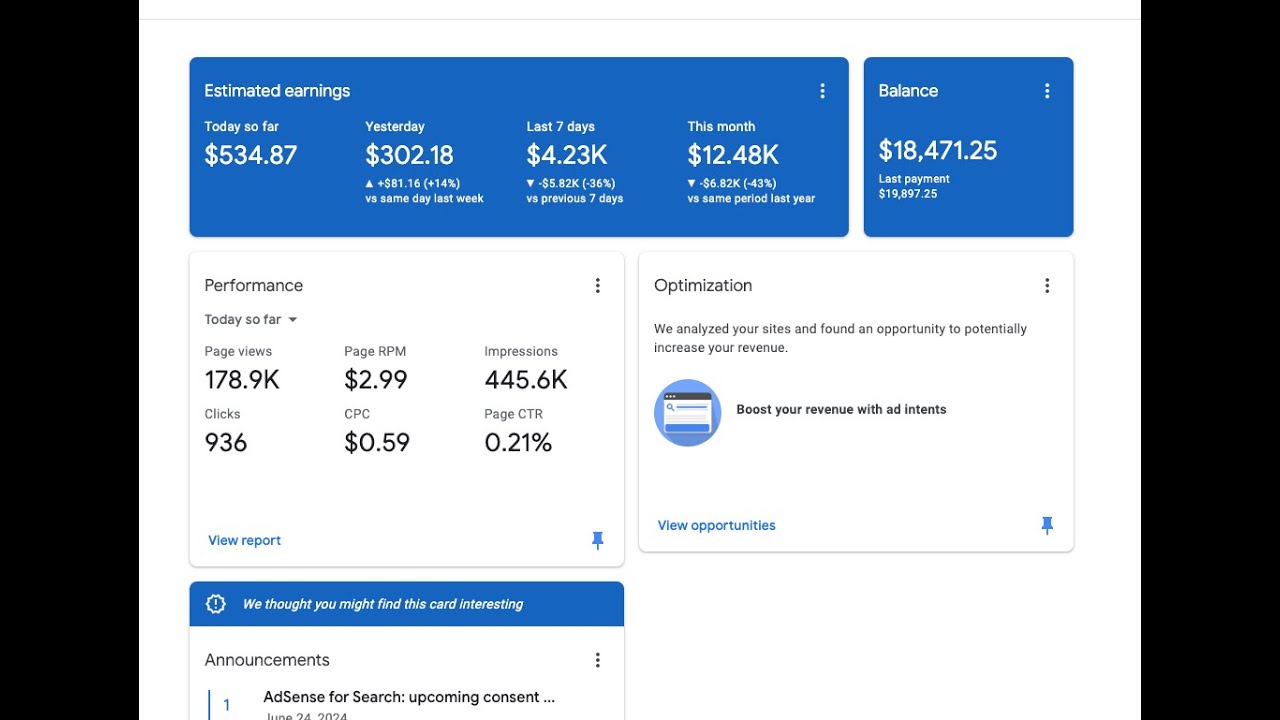Click the alert badge on interesting card banner
1280x720 pixels.
(x=215, y=604)
